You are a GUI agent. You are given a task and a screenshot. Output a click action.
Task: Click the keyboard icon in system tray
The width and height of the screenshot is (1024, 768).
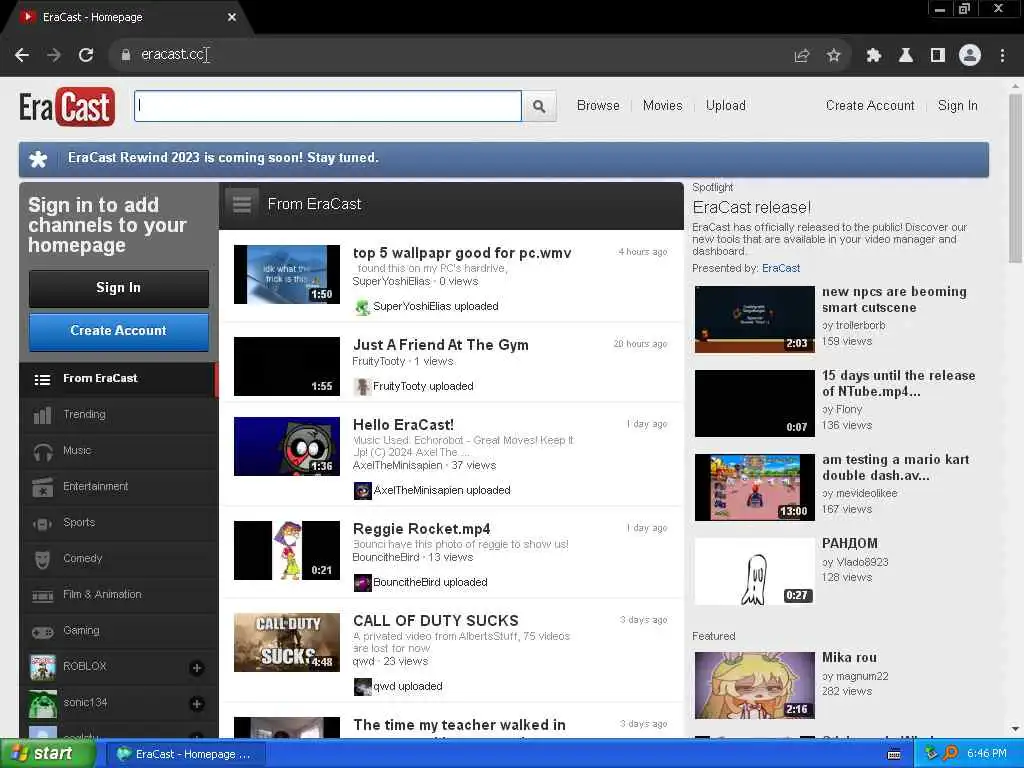(x=894, y=755)
